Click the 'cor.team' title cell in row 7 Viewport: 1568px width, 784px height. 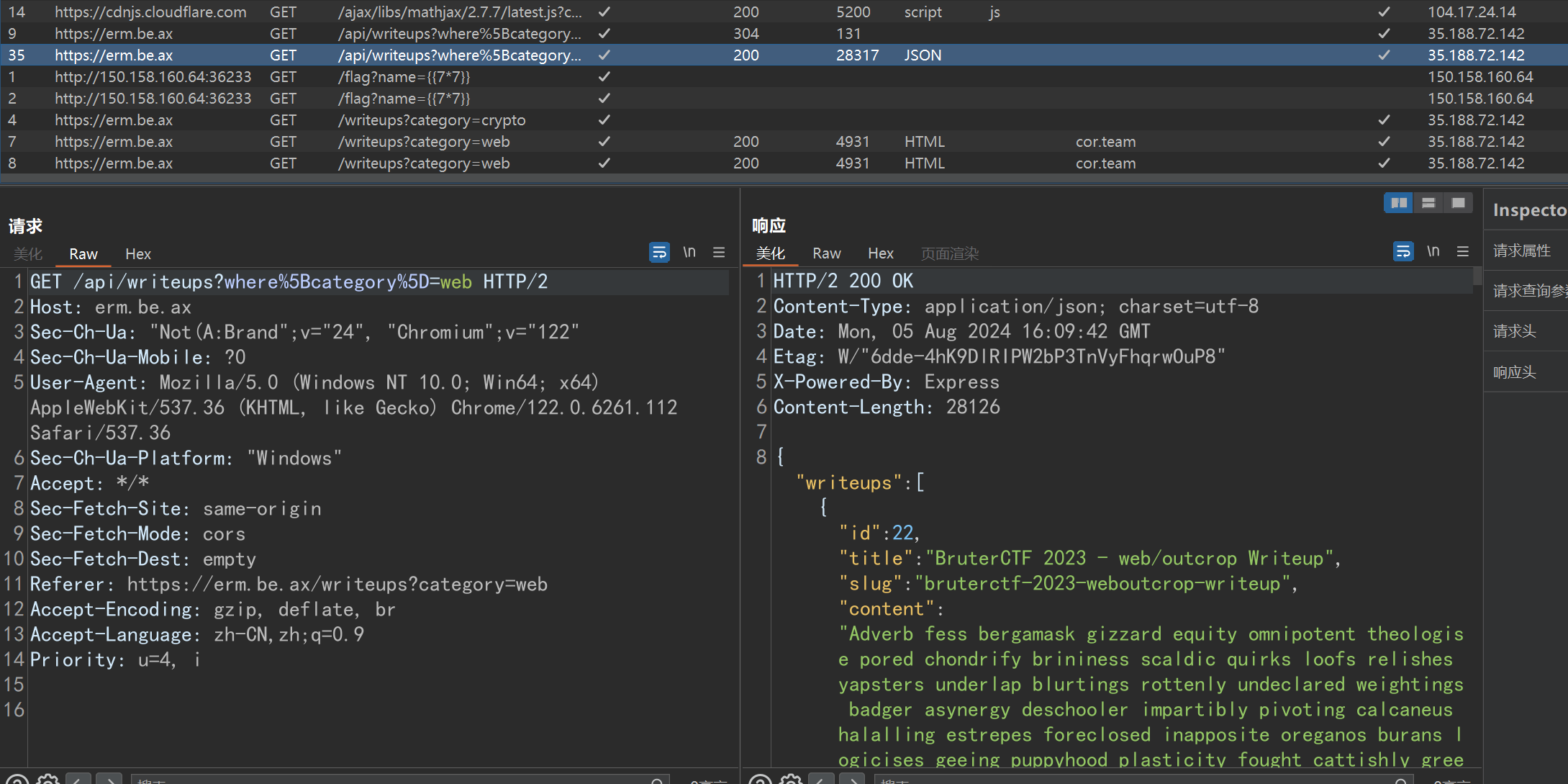(1105, 142)
